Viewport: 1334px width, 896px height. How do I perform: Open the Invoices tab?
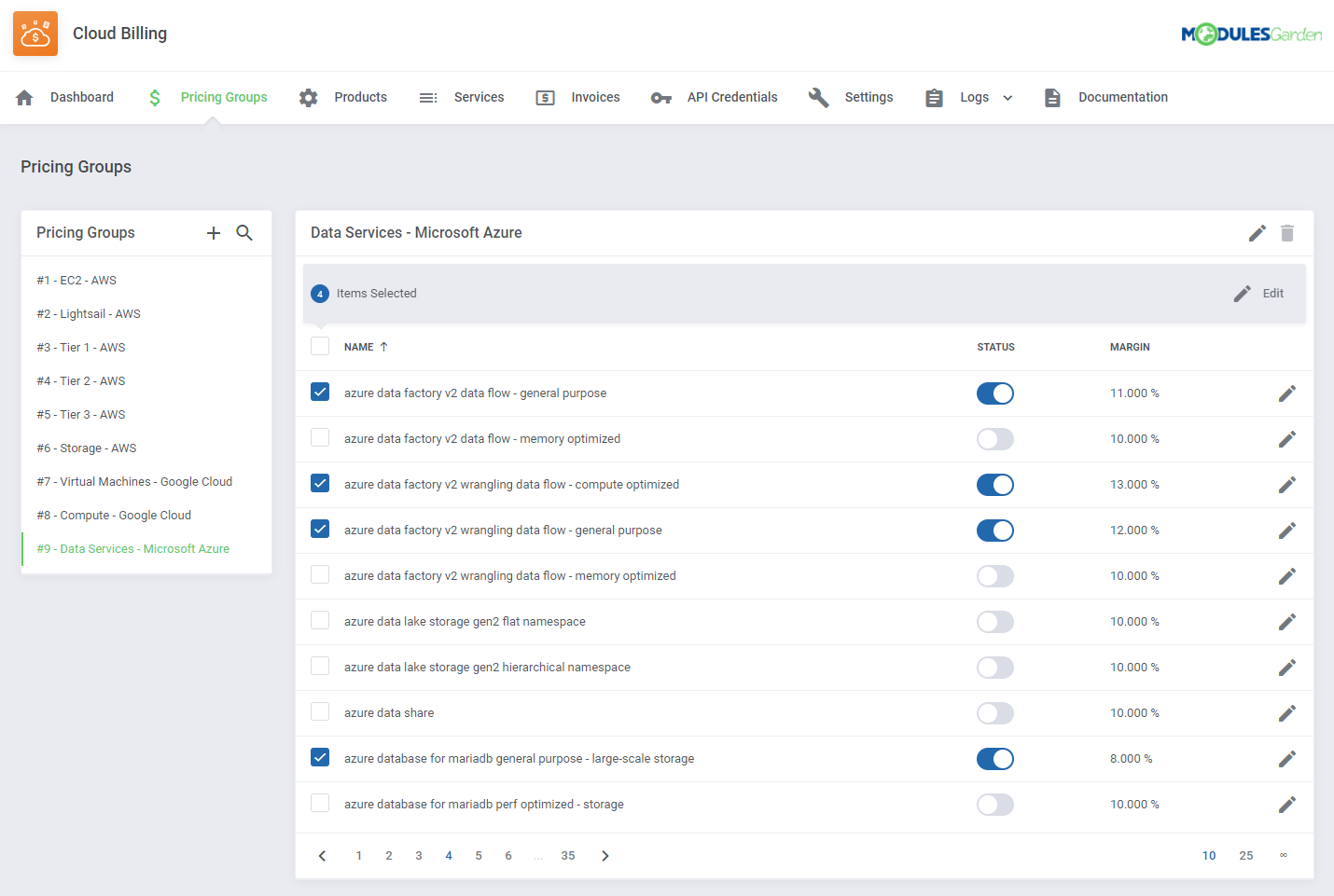pos(577,98)
